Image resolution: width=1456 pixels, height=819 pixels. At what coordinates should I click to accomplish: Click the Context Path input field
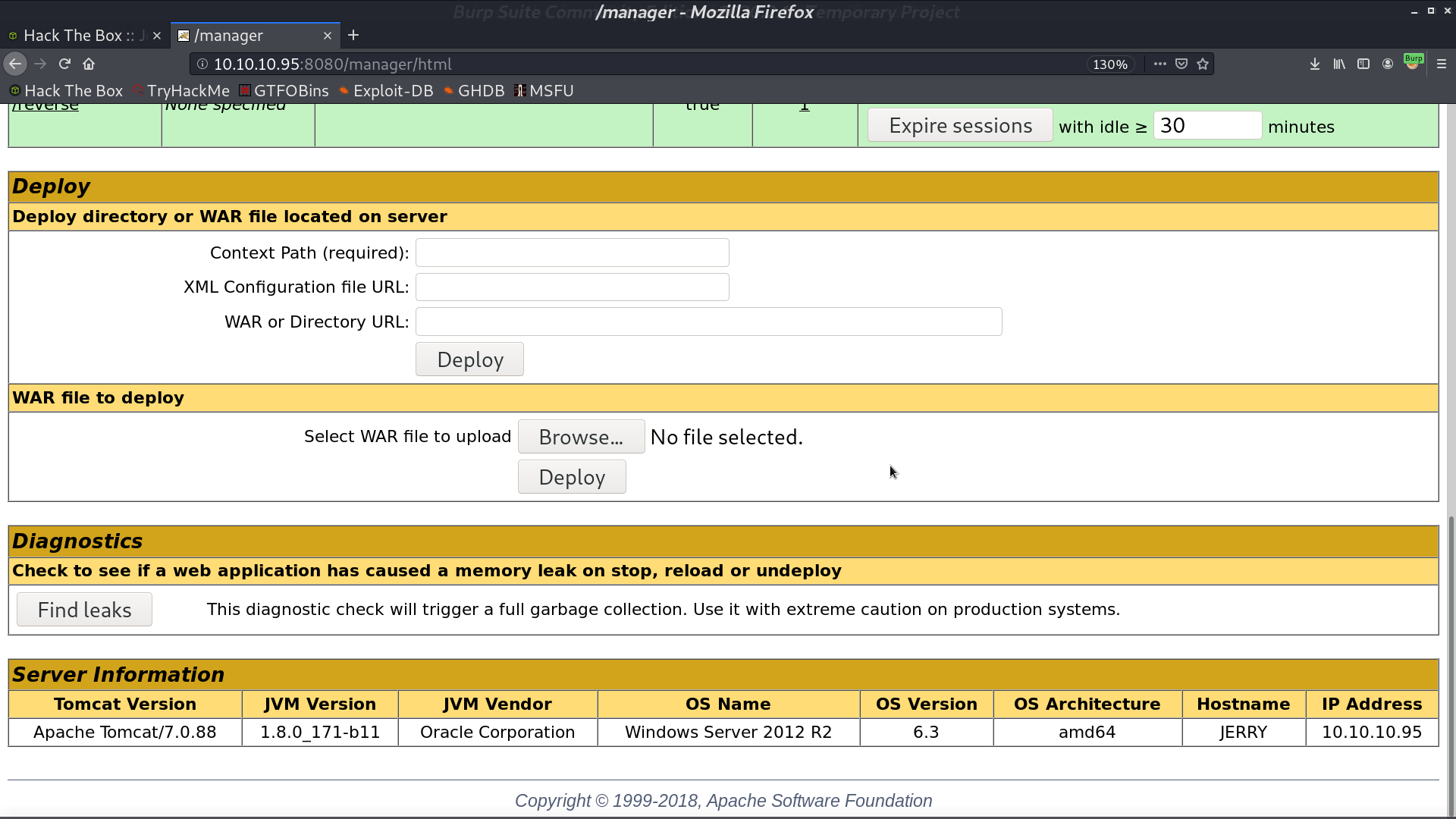[x=573, y=253]
